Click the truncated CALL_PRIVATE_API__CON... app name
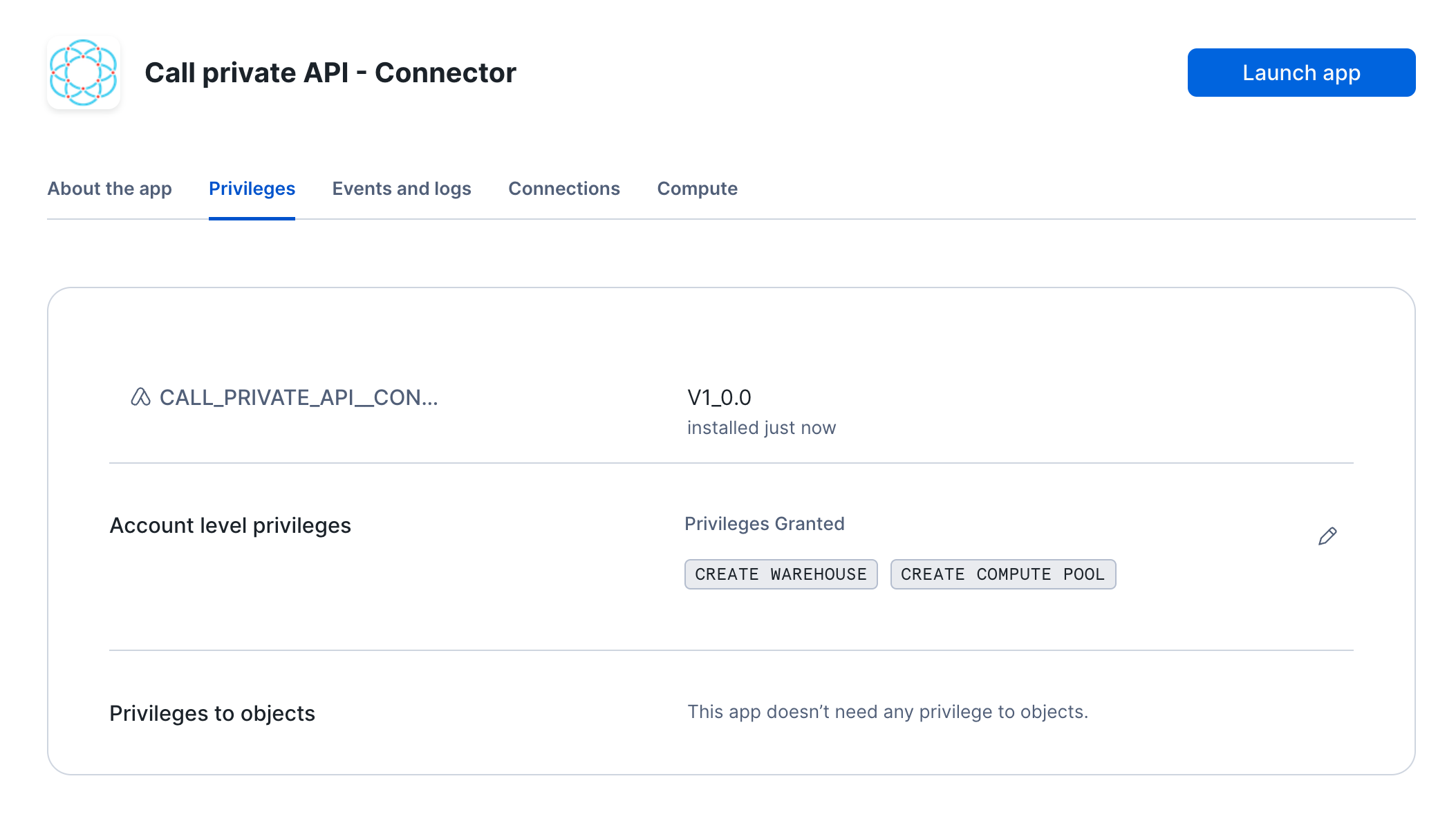This screenshot has width=1456, height=821. pyautogui.click(x=299, y=397)
